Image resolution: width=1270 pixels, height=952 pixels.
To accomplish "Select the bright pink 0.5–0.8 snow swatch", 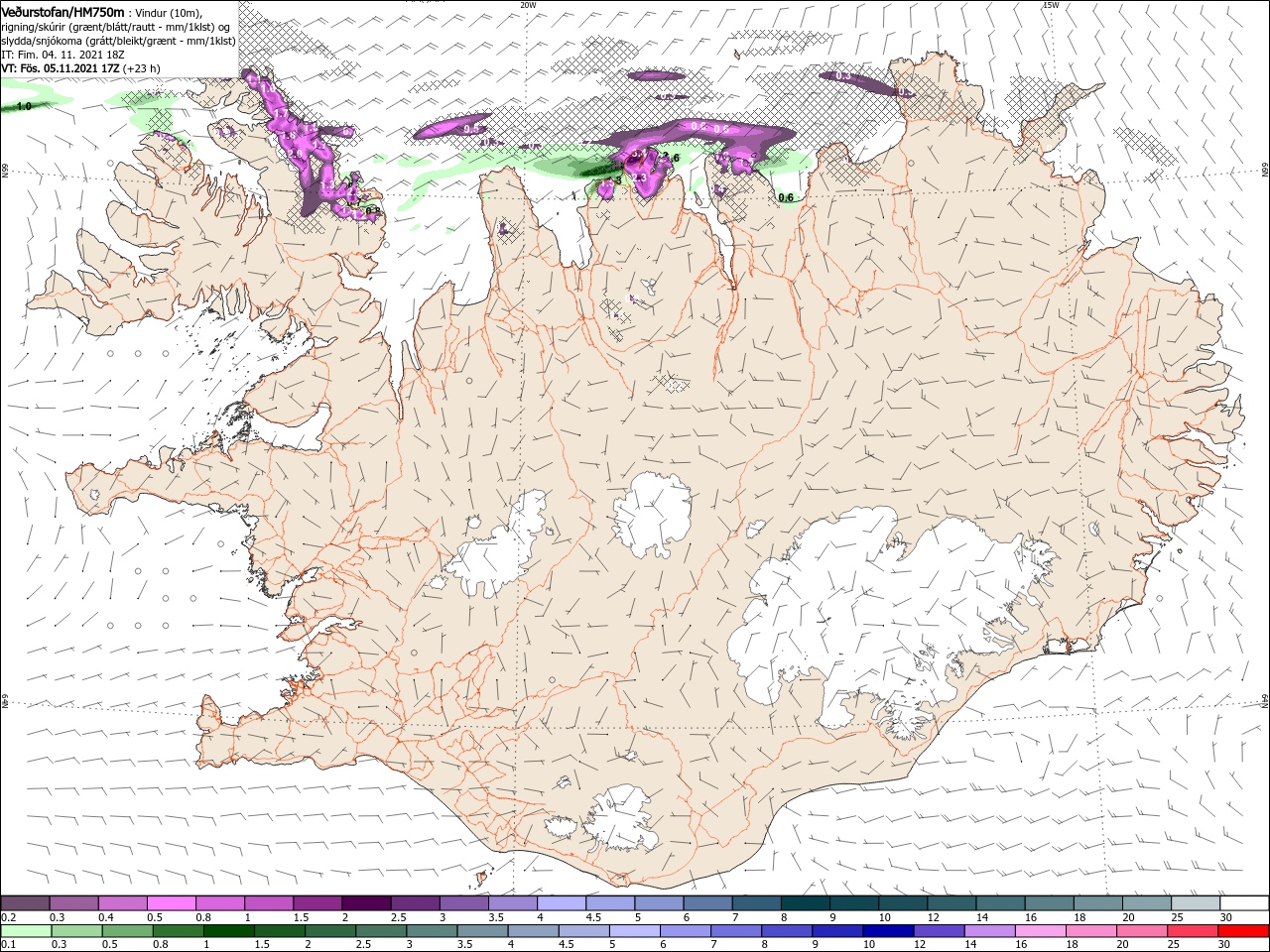I will [171, 903].
